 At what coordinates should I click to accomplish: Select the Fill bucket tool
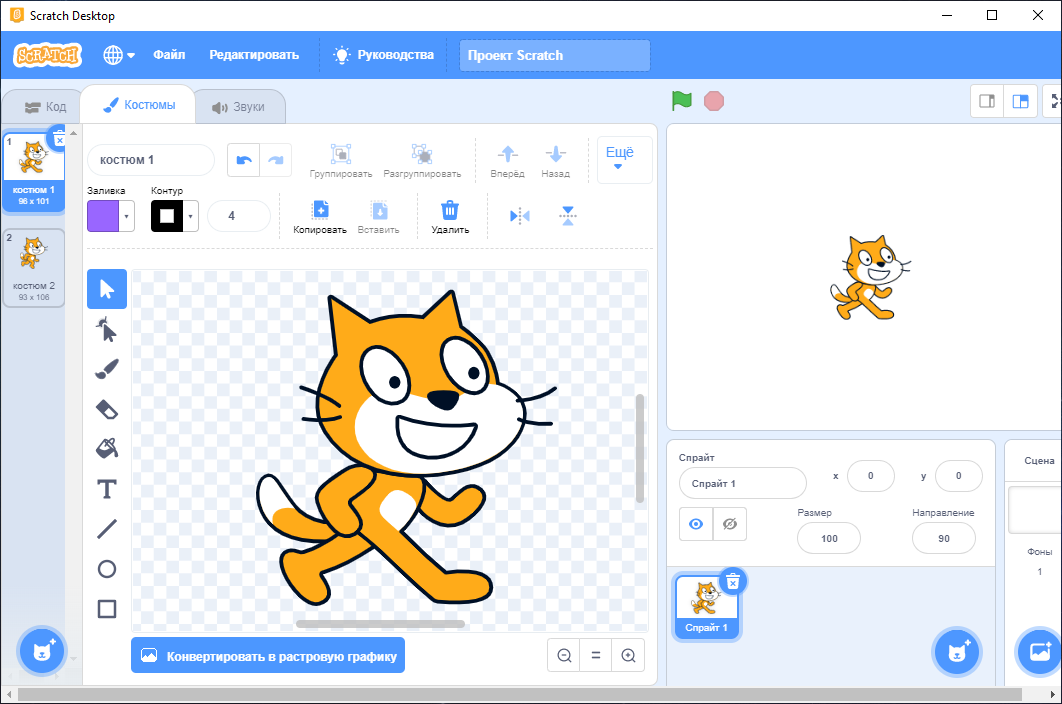pyautogui.click(x=107, y=449)
